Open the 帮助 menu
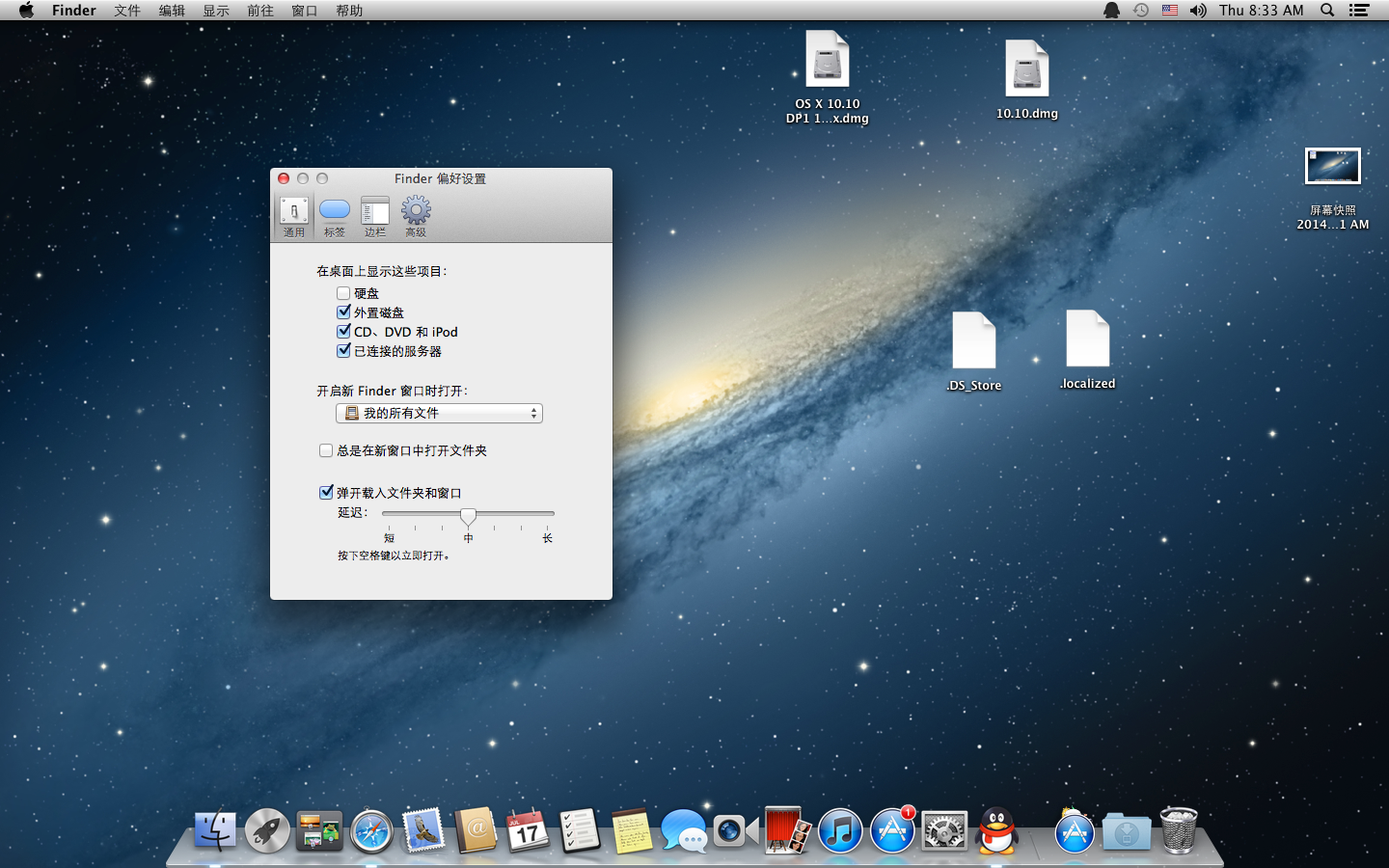The height and width of the screenshot is (868, 1389). 349,11
